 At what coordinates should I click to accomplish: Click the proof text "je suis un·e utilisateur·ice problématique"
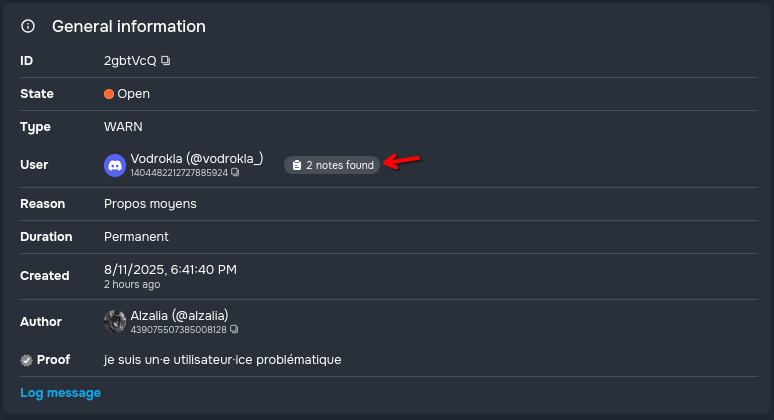(222, 360)
